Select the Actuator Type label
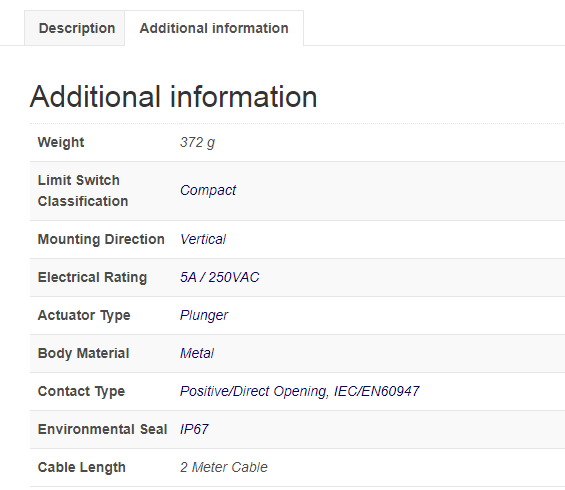565x490 pixels. (84, 315)
